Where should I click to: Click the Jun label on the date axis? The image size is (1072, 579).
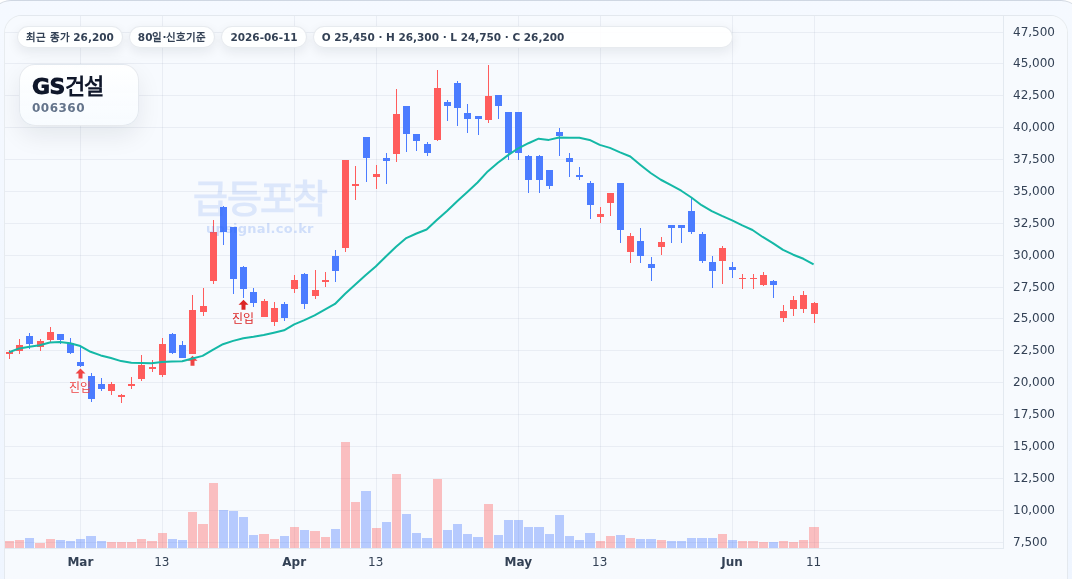[731, 562]
